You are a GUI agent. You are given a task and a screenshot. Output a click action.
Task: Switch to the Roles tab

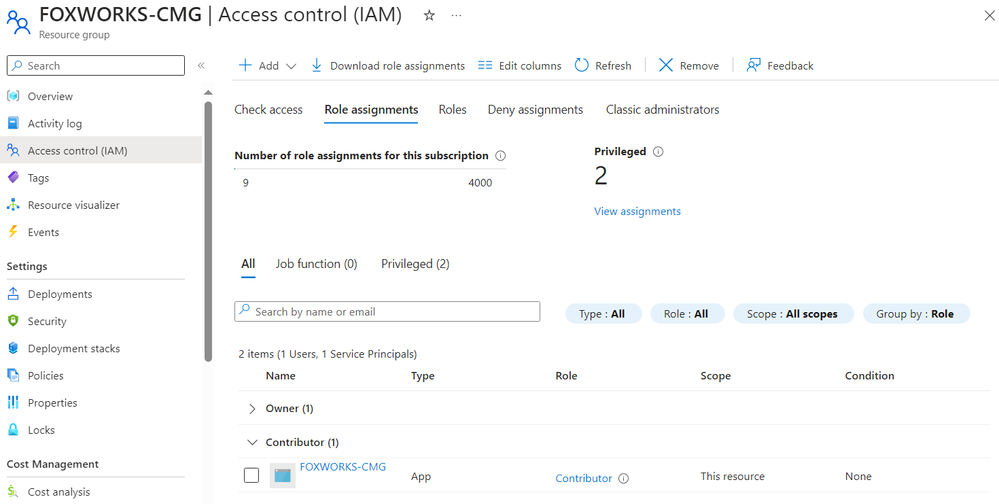[x=452, y=110]
